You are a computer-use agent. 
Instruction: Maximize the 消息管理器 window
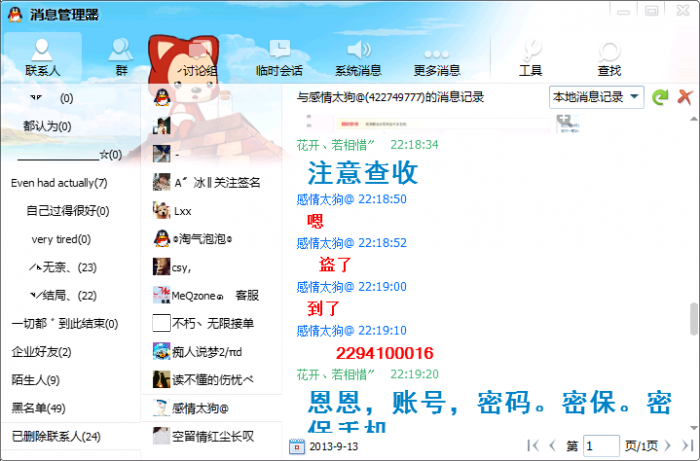click(651, 11)
